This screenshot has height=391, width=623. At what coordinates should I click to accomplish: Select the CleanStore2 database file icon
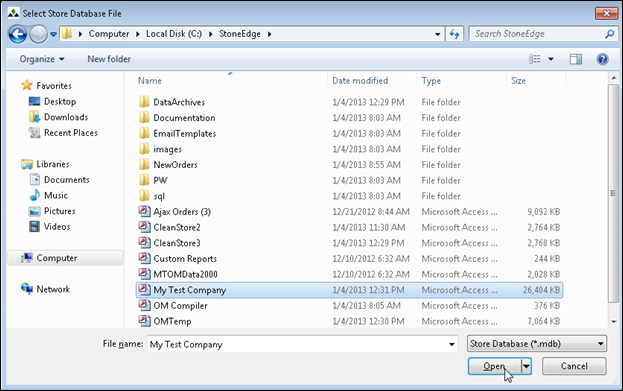pos(144,227)
